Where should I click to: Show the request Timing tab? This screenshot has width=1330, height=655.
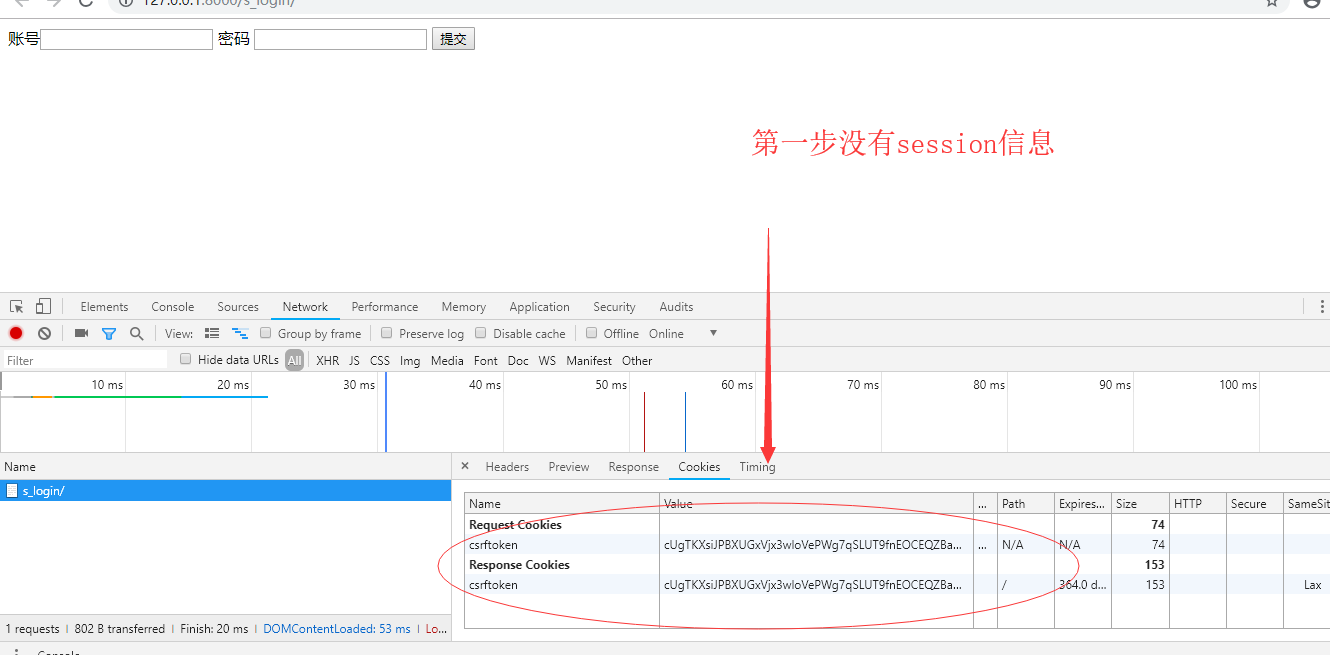pos(757,467)
